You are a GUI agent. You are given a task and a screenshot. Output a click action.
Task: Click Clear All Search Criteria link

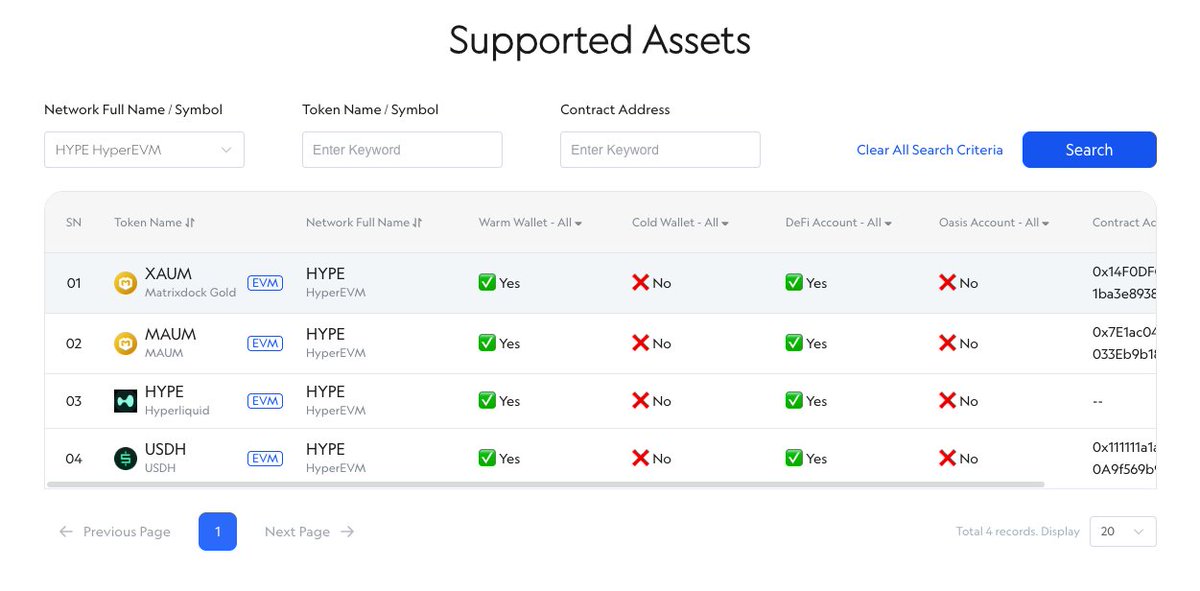pos(929,150)
